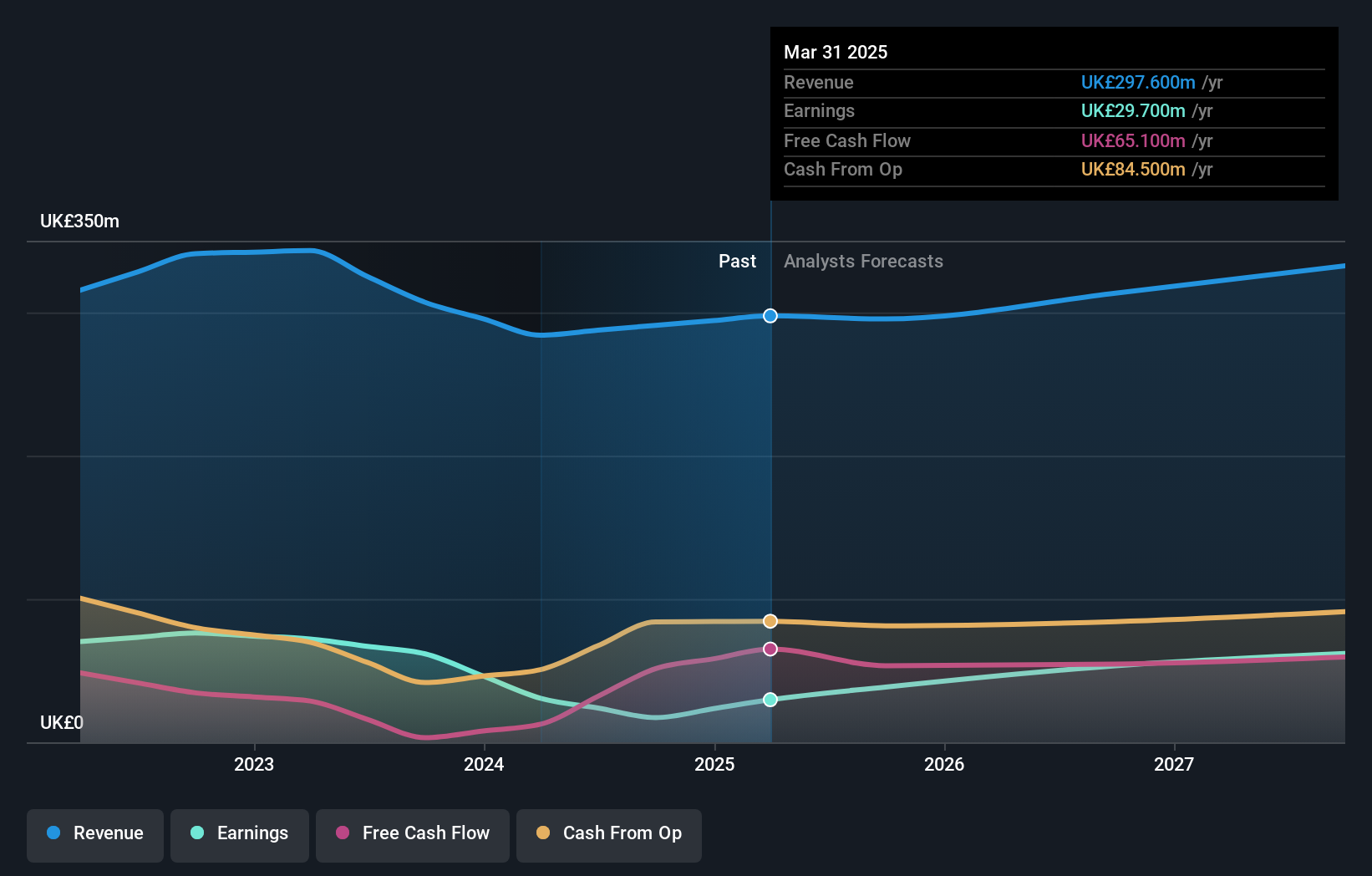Click the Mar 31 2025 tooltip date

tap(836, 52)
